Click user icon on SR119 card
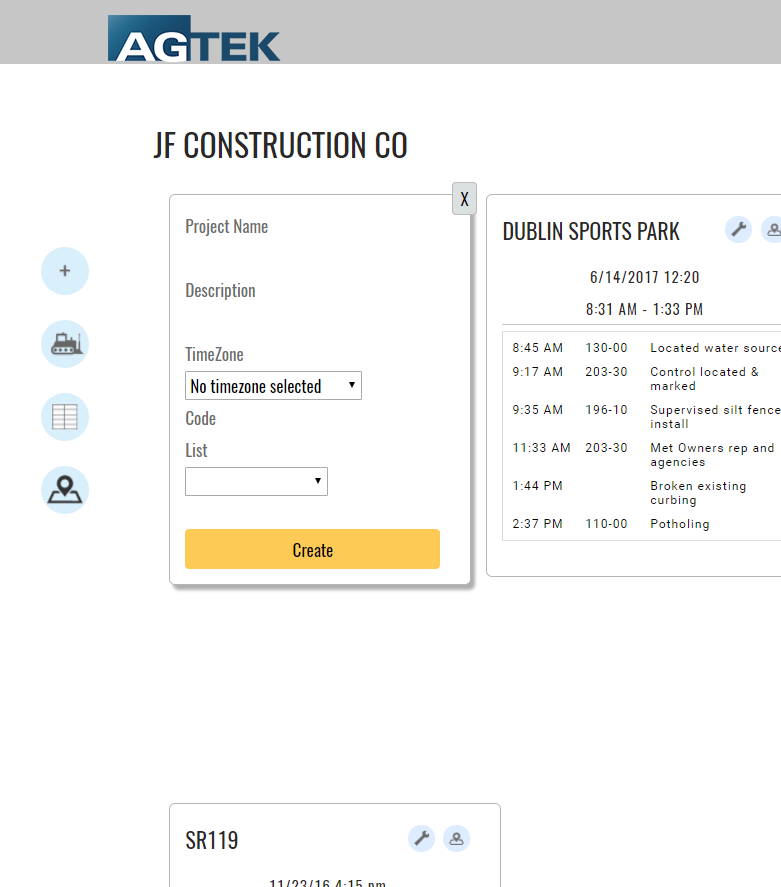 (456, 839)
